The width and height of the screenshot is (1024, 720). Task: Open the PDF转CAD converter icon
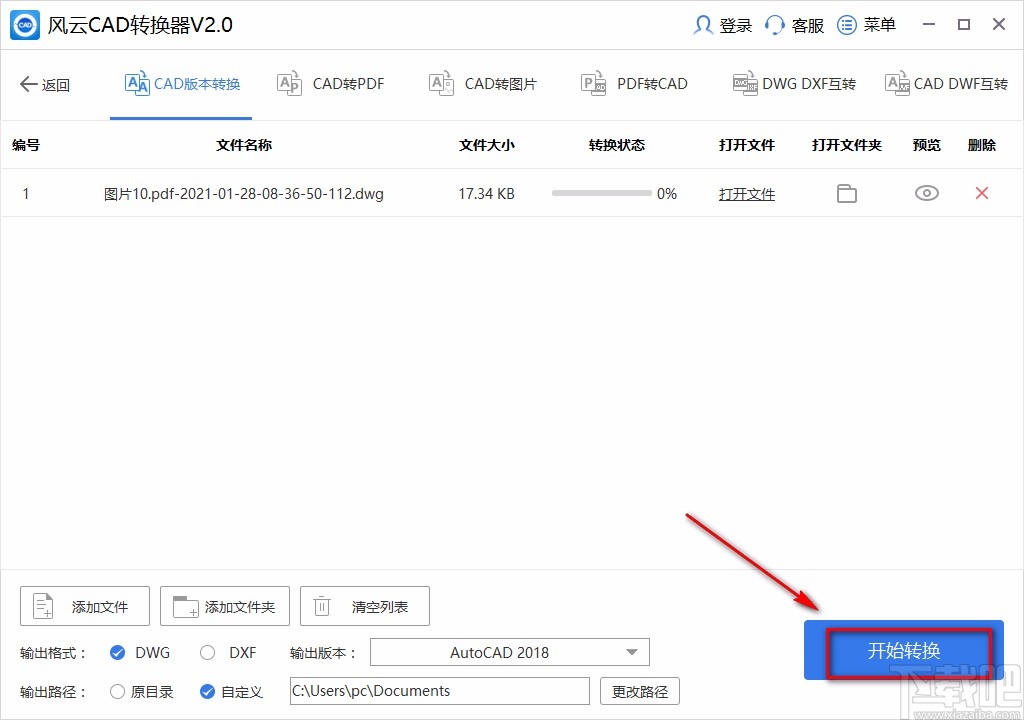coord(593,84)
